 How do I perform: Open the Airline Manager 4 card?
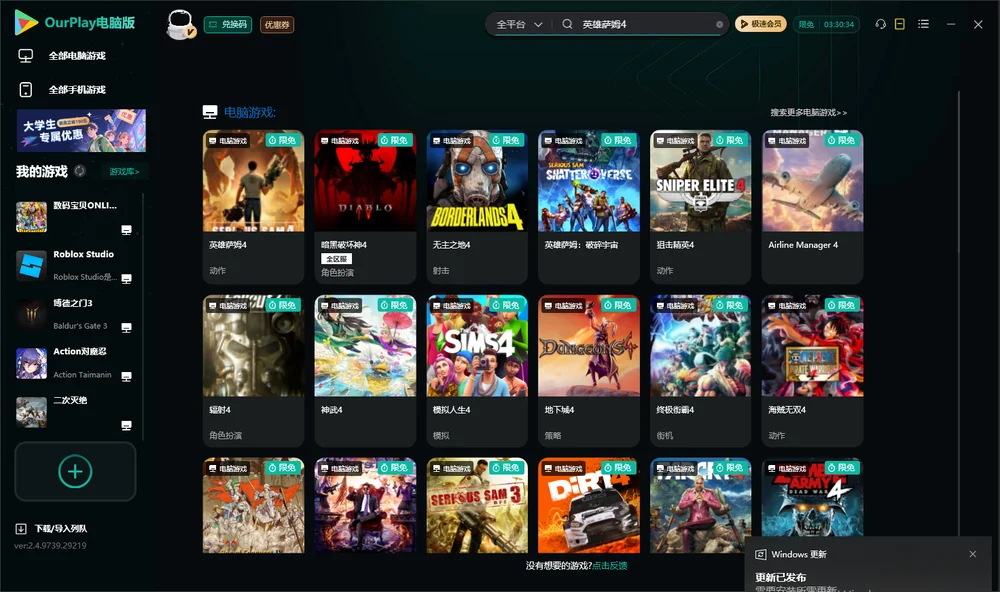[x=812, y=207]
